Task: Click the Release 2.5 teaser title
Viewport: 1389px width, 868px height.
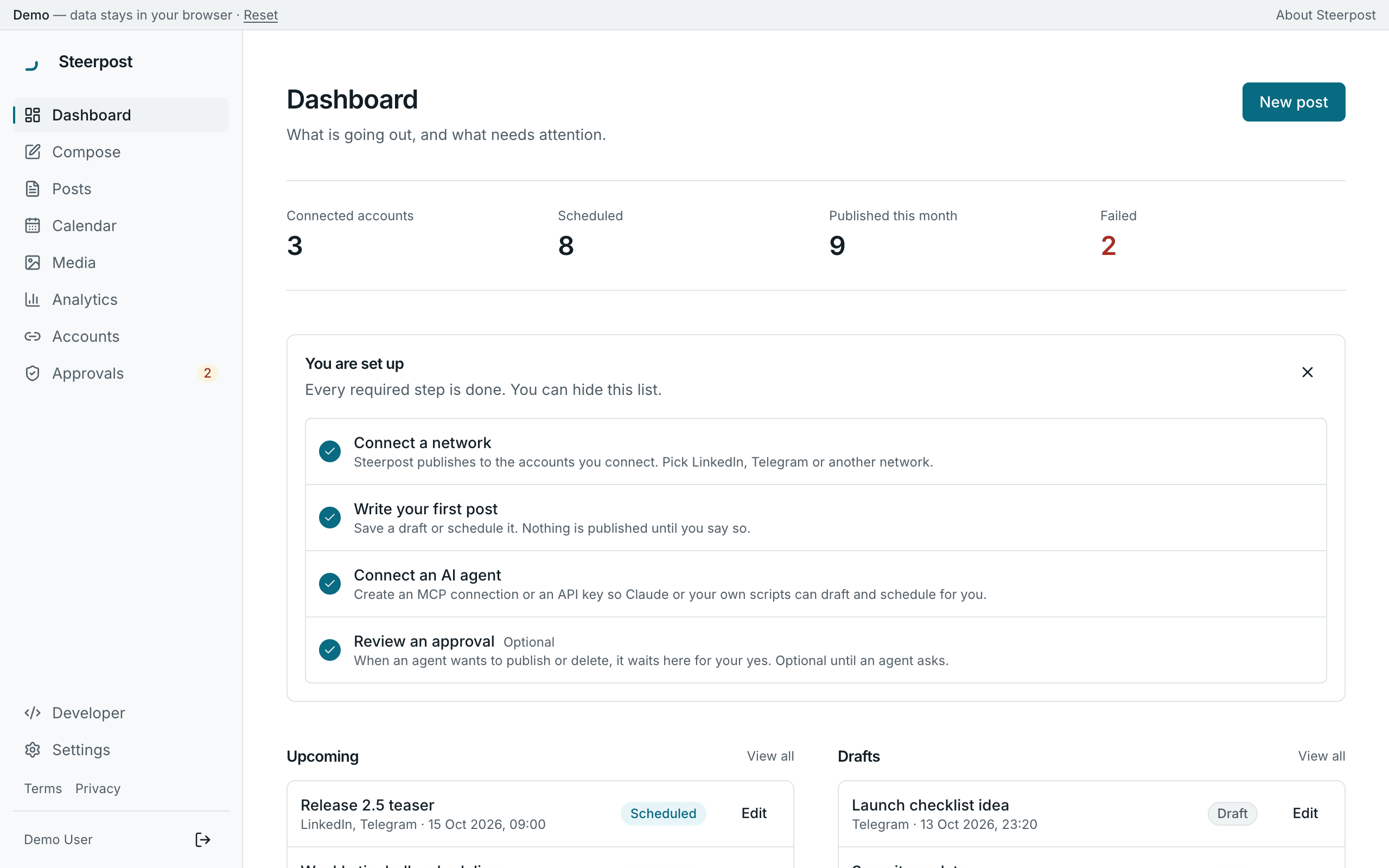Action: [x=367, y=805]
